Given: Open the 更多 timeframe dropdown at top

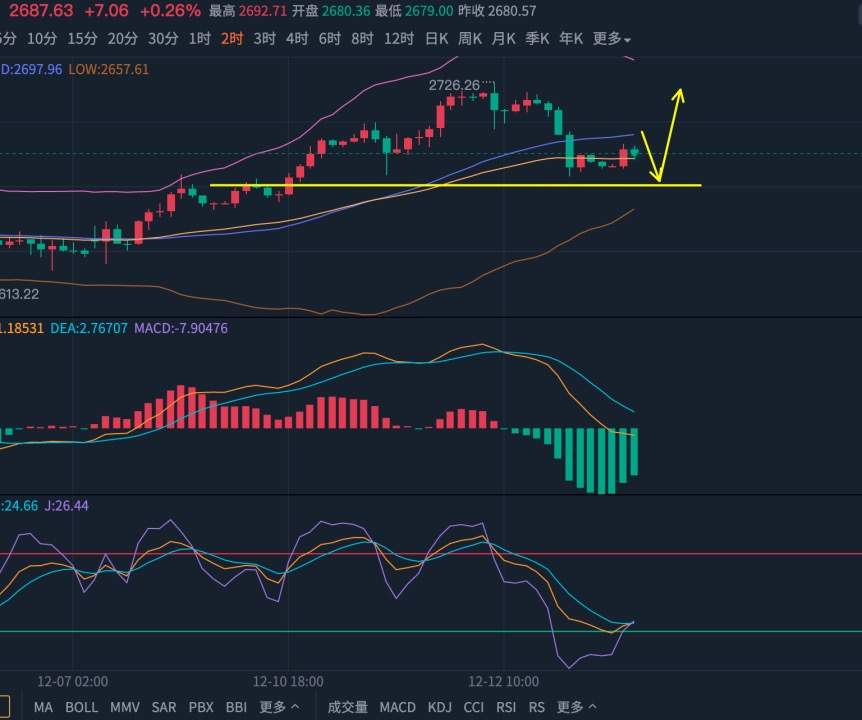Looking at the screenshot, I should (612, 38).
